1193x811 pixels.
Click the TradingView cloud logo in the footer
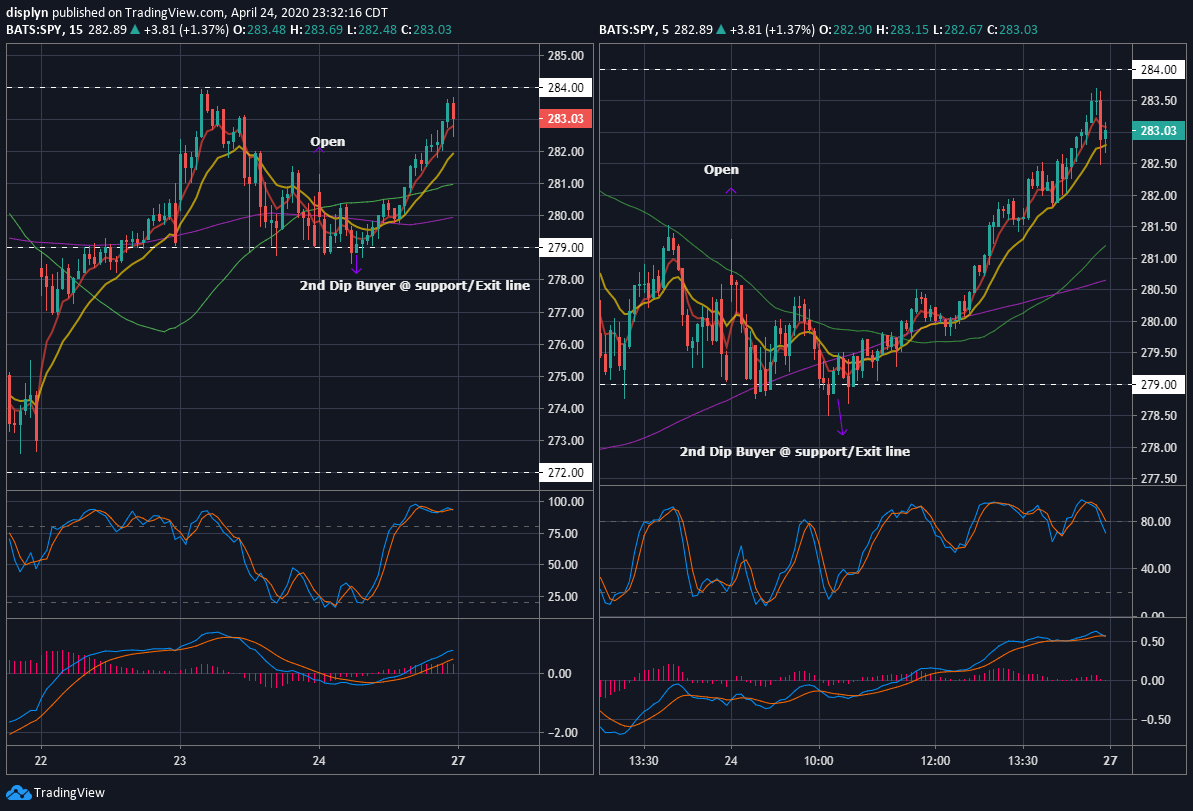click(x=18, y=792)
